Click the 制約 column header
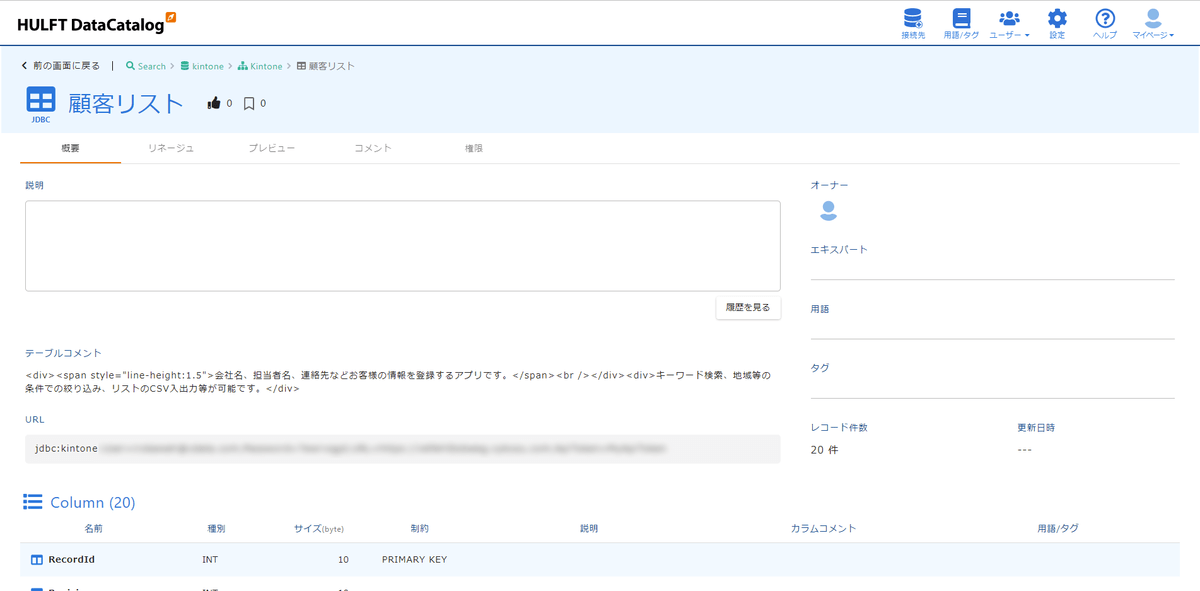 point(420,528)
